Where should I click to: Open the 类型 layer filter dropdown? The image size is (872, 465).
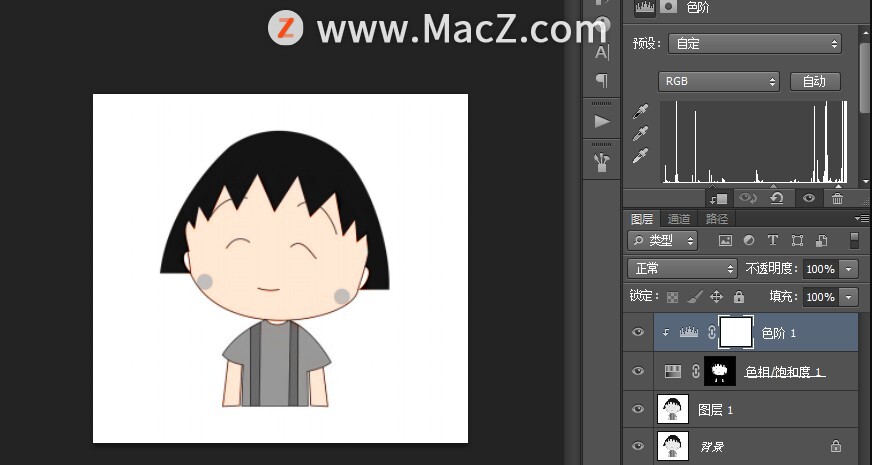662,240
